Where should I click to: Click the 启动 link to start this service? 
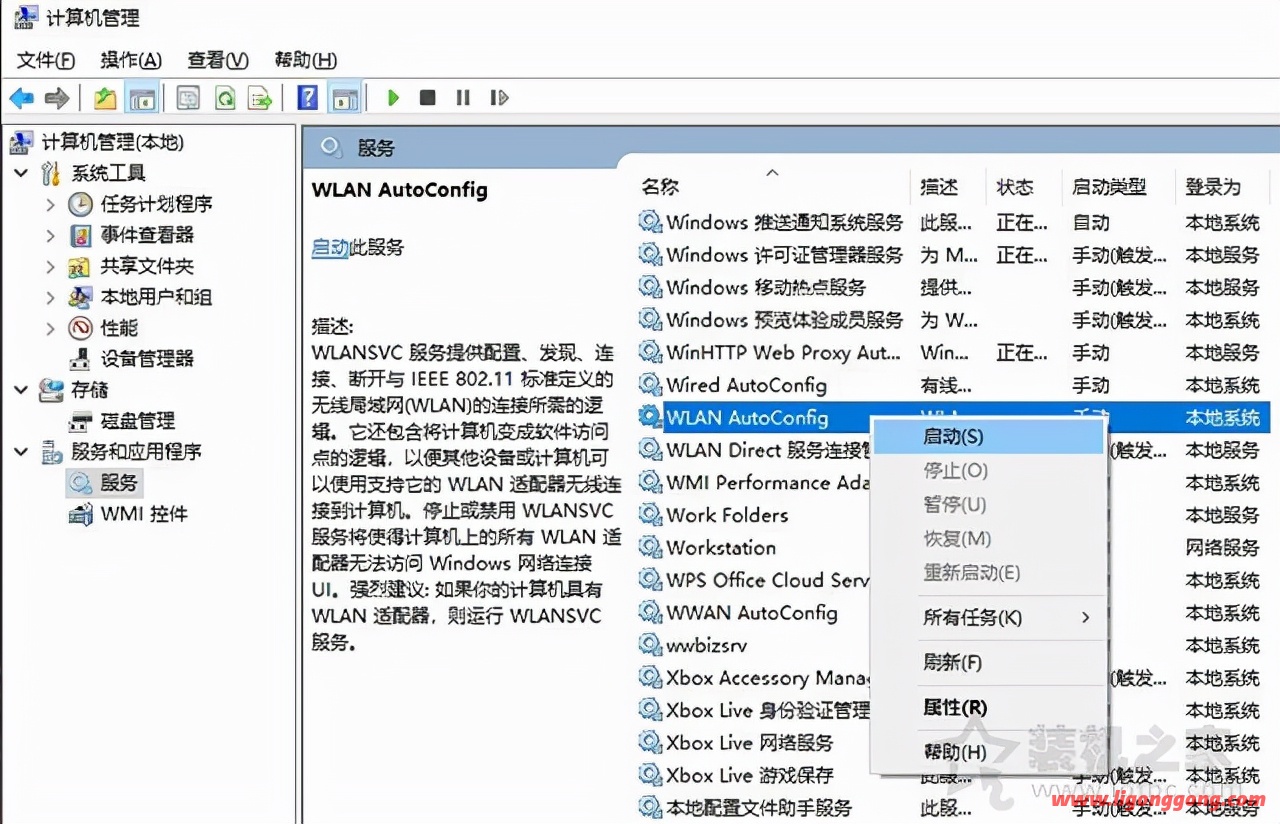pyautogui.click(x=330, y=247)
